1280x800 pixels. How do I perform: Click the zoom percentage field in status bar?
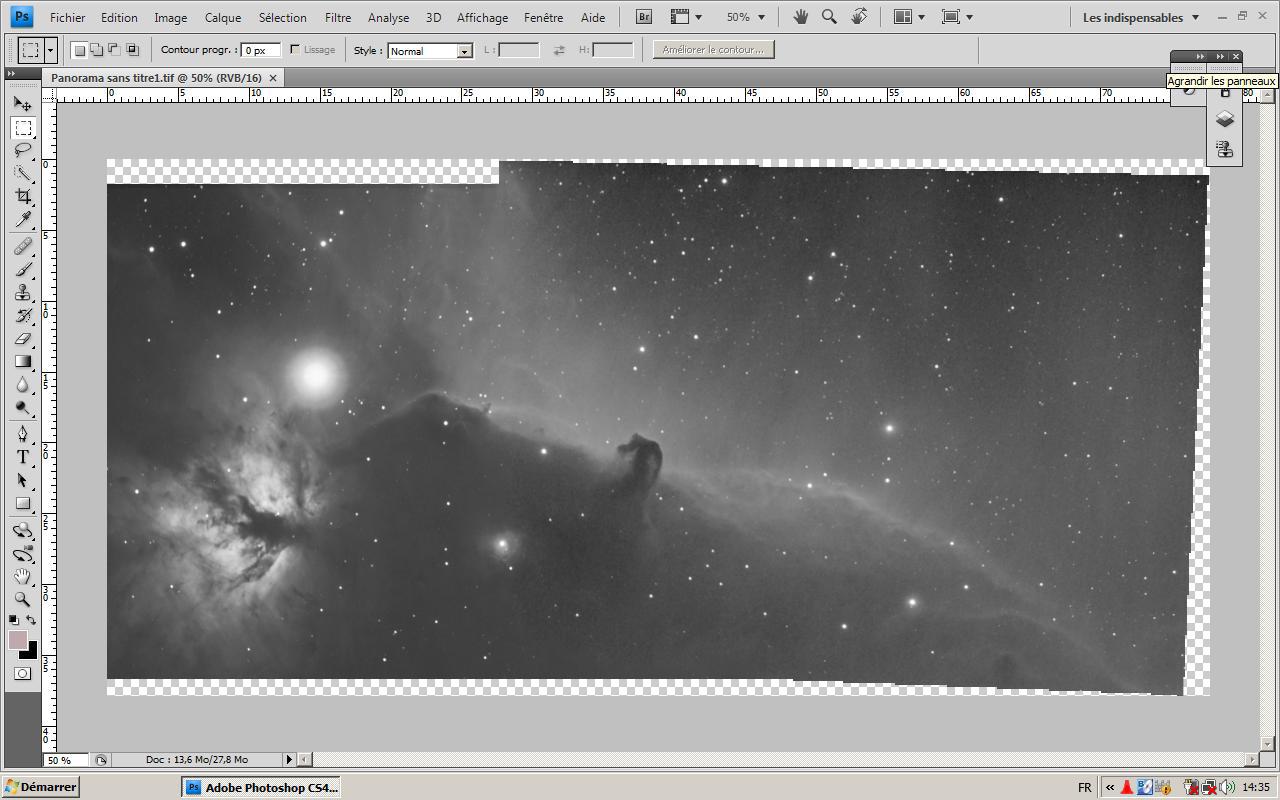pos(65,760)
